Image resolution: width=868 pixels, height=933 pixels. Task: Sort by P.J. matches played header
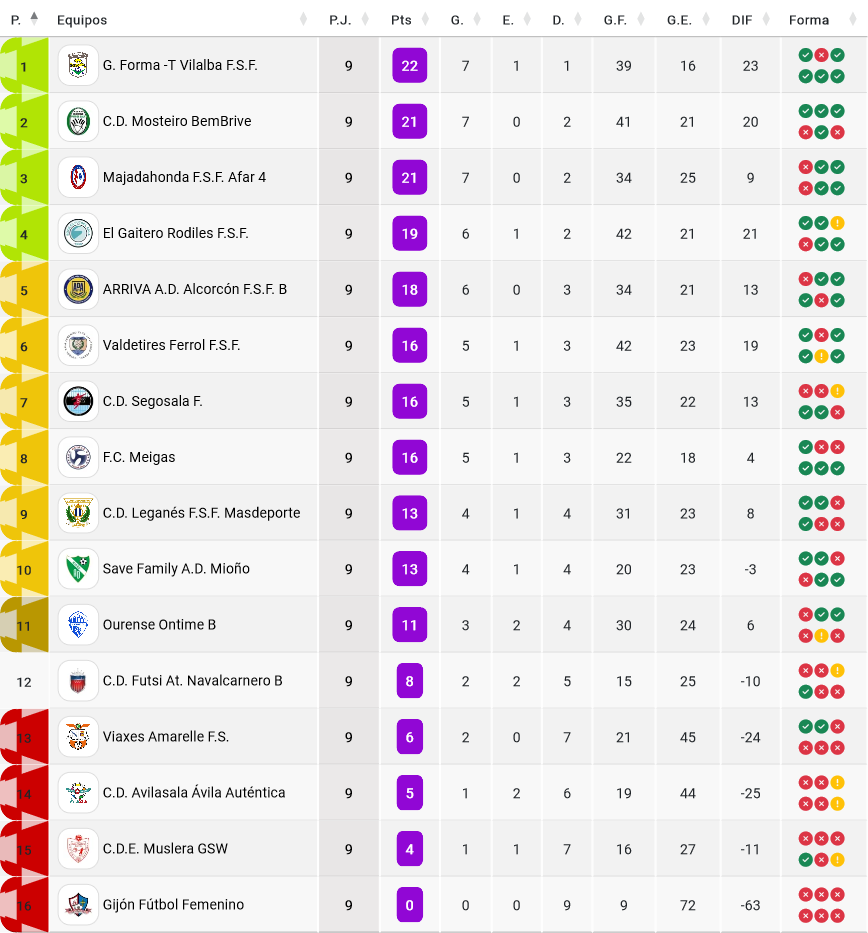pyautogui.click(x=340, y=20)
